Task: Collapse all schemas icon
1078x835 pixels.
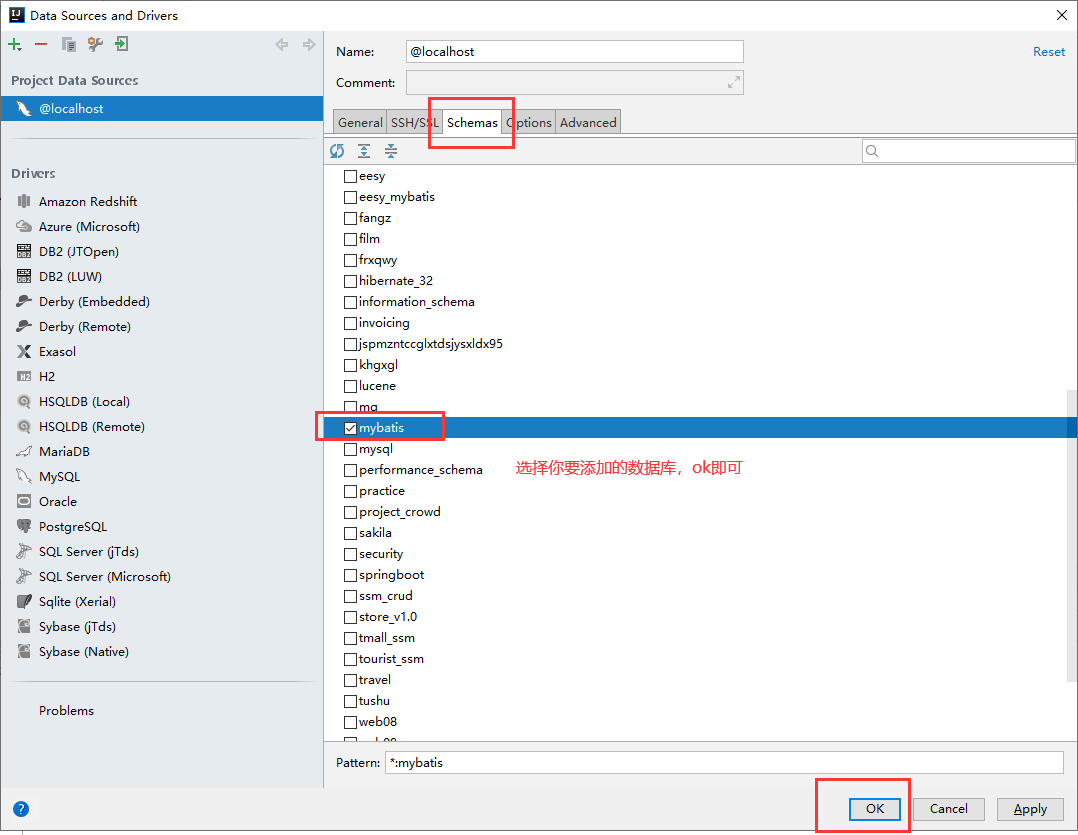Action: 390,151
